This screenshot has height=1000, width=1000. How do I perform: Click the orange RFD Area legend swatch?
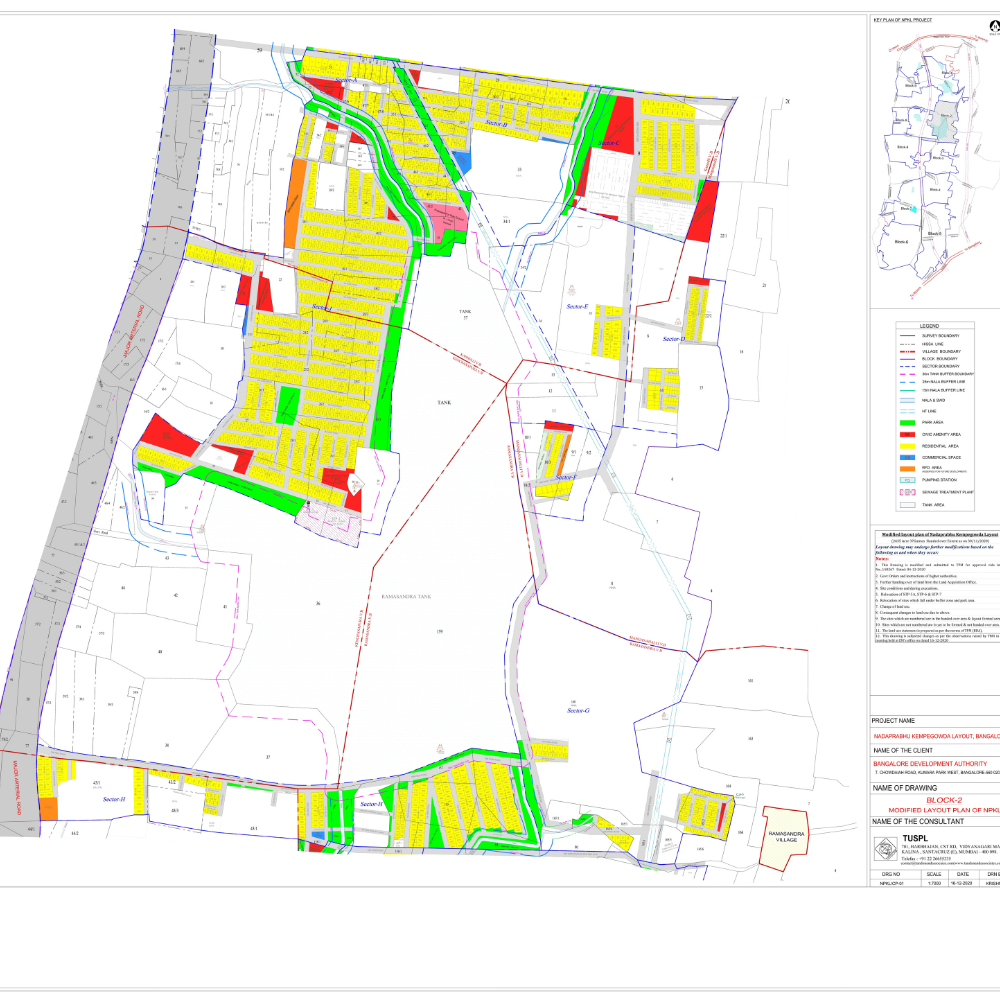[x=908, y=469]
